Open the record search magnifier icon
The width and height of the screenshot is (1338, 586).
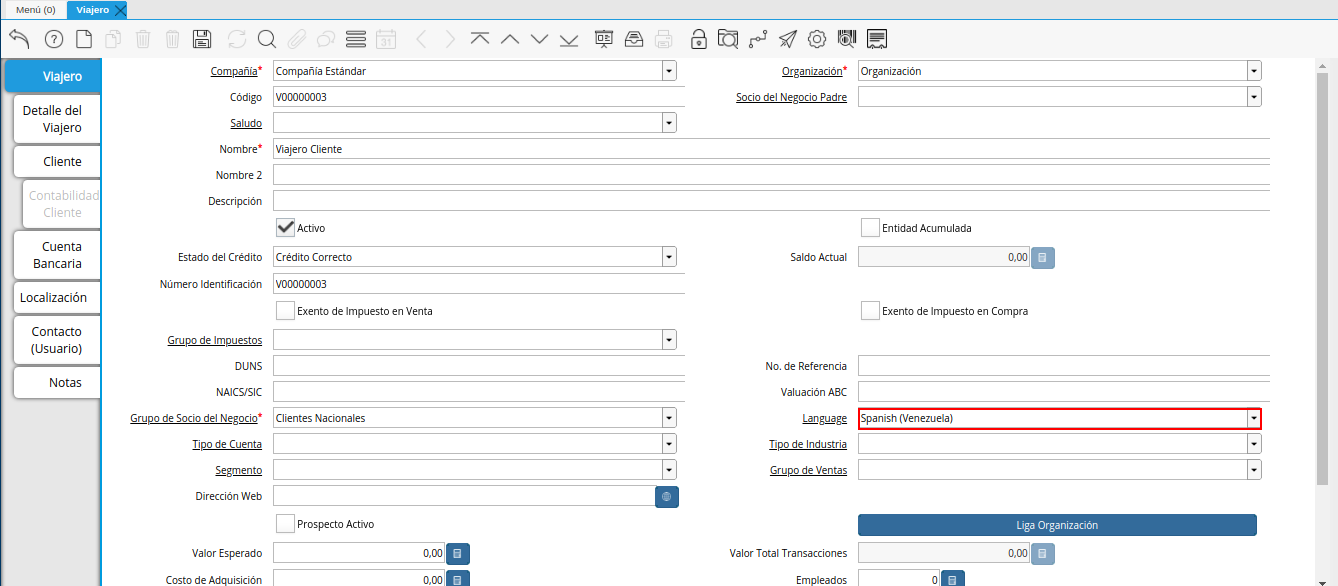tap(266, 39)
